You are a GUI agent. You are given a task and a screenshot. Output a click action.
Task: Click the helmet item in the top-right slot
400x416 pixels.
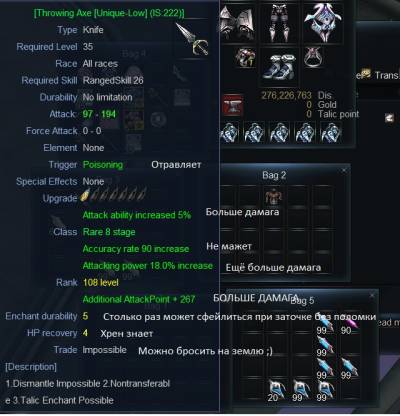coord(323,23)
